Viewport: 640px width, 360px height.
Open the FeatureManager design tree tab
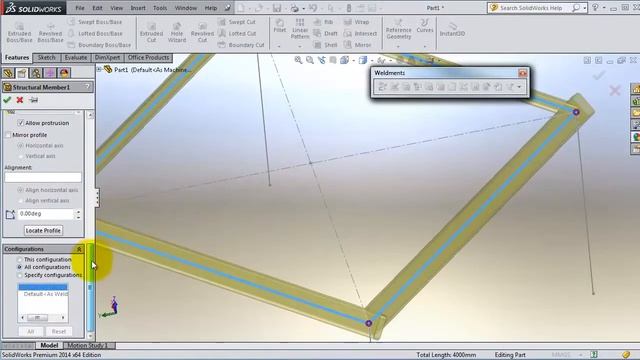pos(8,73)
